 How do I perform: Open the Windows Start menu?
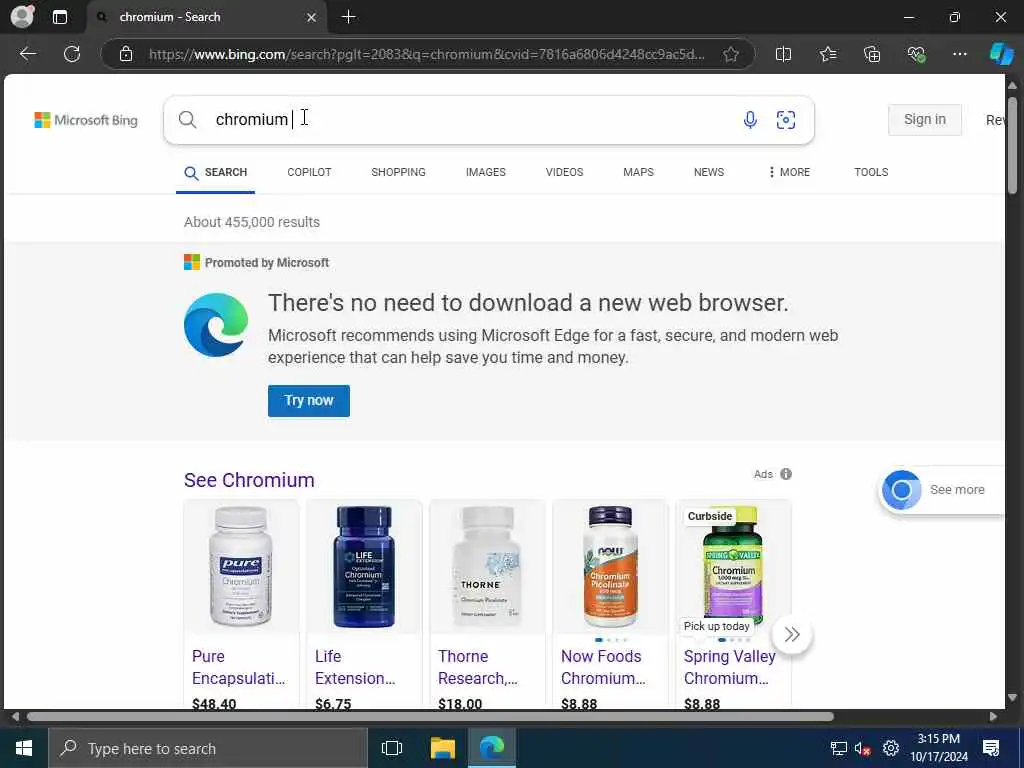(24, 748)
